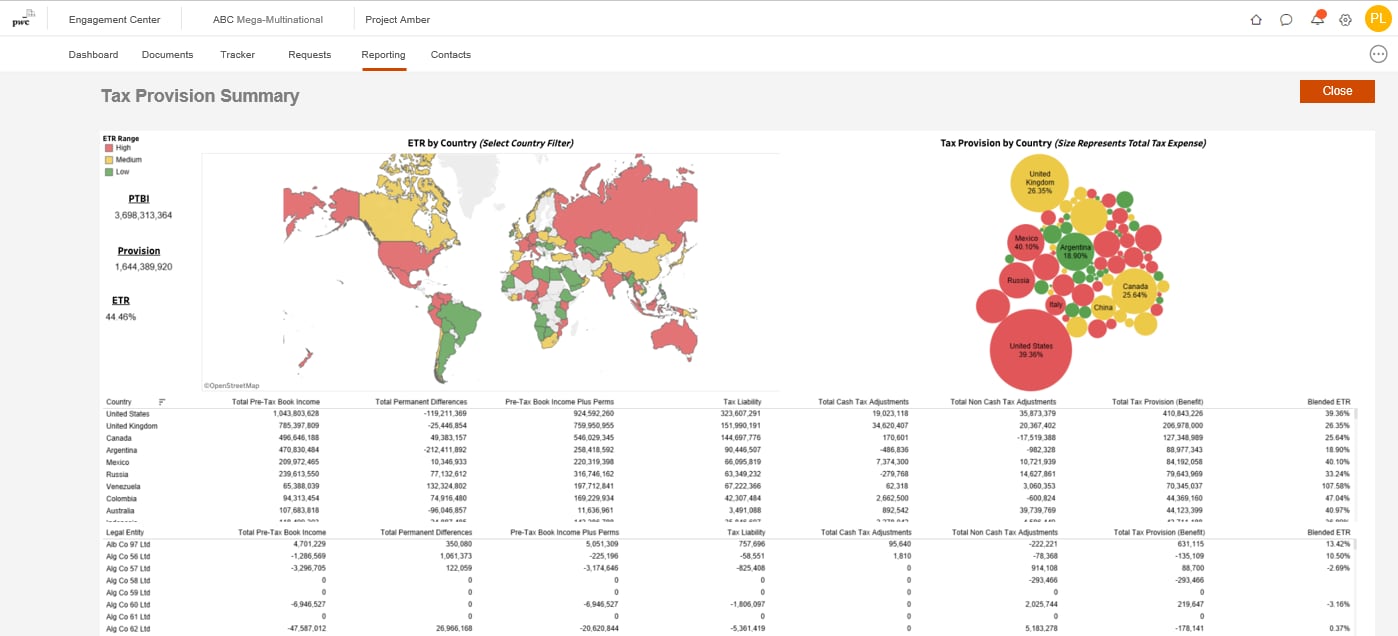Viewport: 1398px width, 636px height.
Task: Open the notifications bell icon
Action: click(1317, 20)
